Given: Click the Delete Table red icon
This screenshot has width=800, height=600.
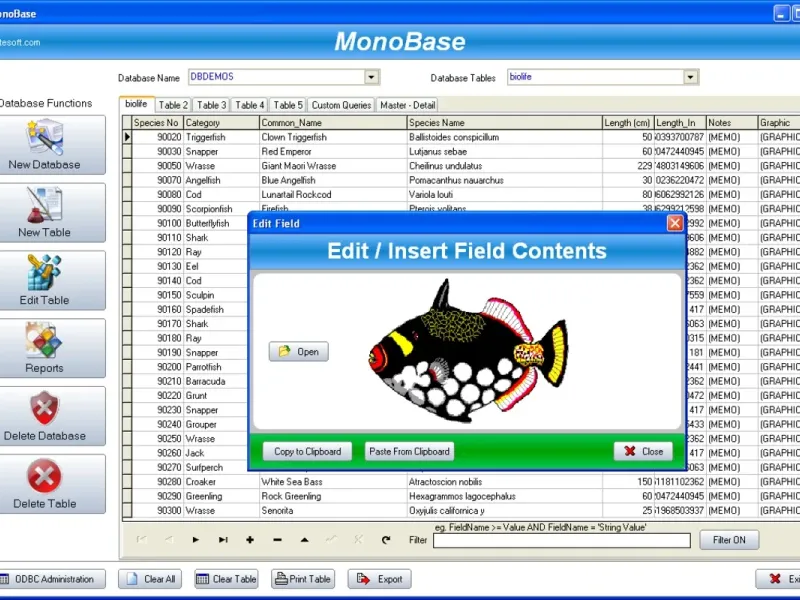Looking at the screenshot, I should tap(44, 476).
